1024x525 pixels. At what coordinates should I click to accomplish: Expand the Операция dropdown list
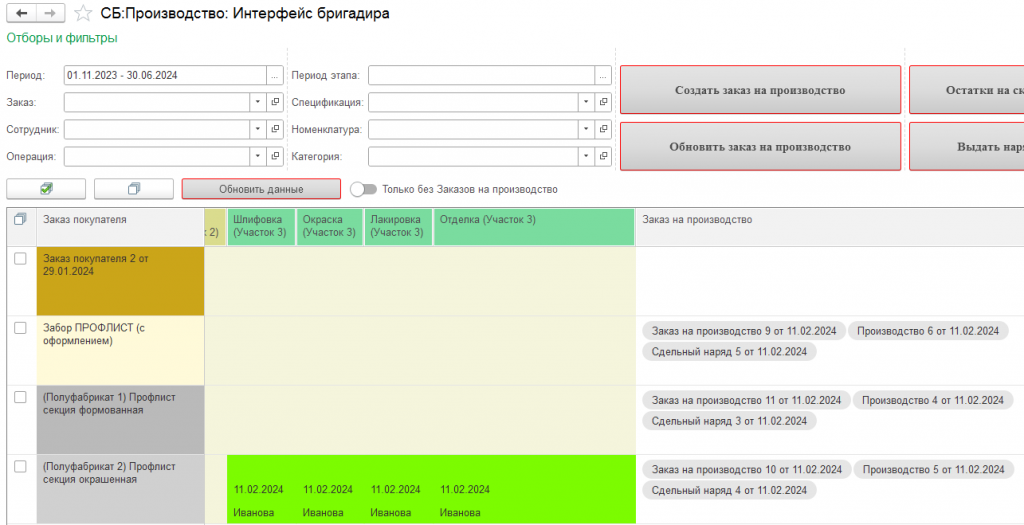pos(259,157)
